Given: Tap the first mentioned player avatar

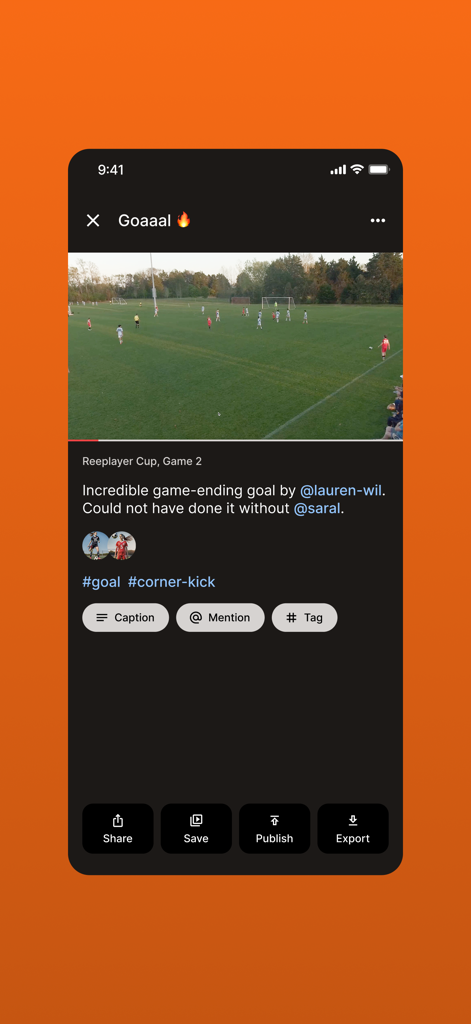Looking at the screenshot, I should (95, 545).
